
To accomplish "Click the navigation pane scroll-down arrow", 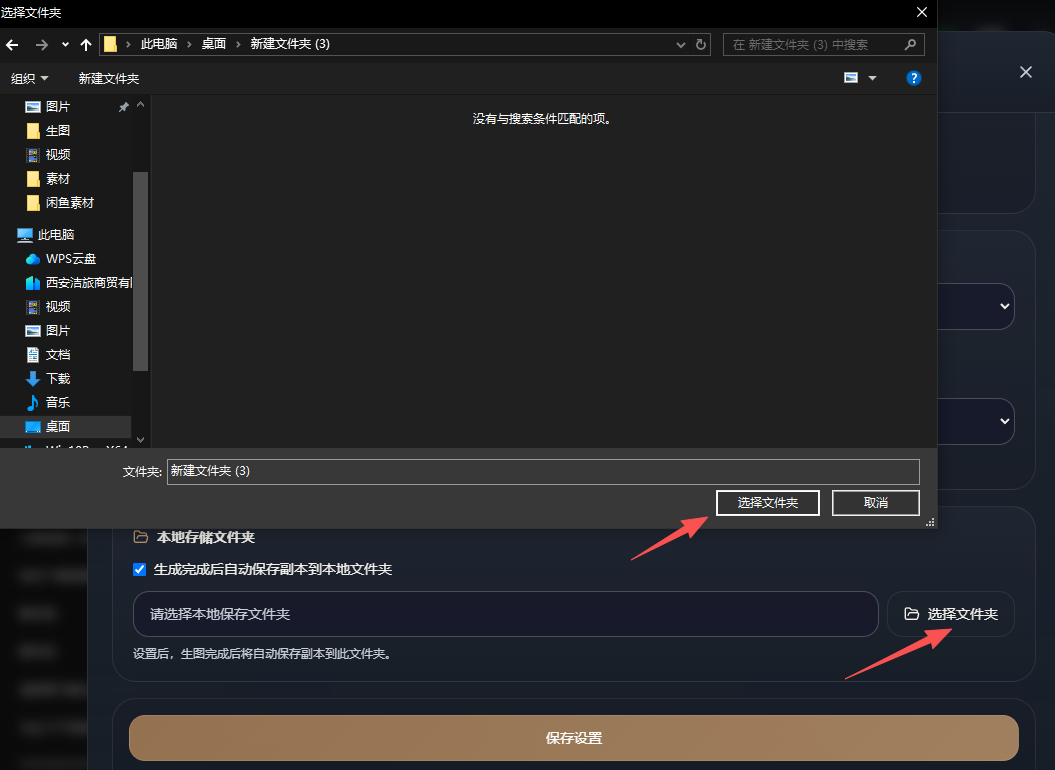I will tap(141, 440).
